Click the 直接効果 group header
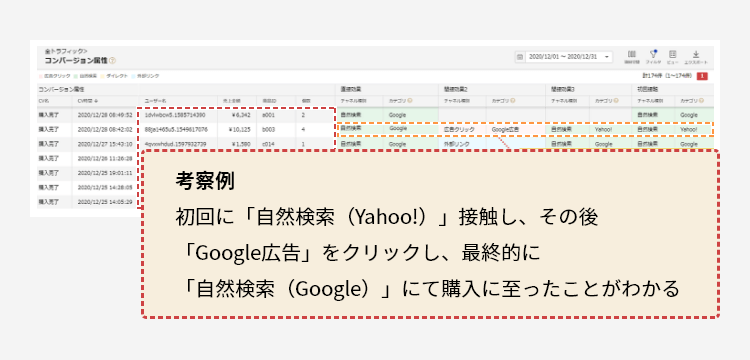The height and width of the screenshot is (360, 750). coord(350,89)
